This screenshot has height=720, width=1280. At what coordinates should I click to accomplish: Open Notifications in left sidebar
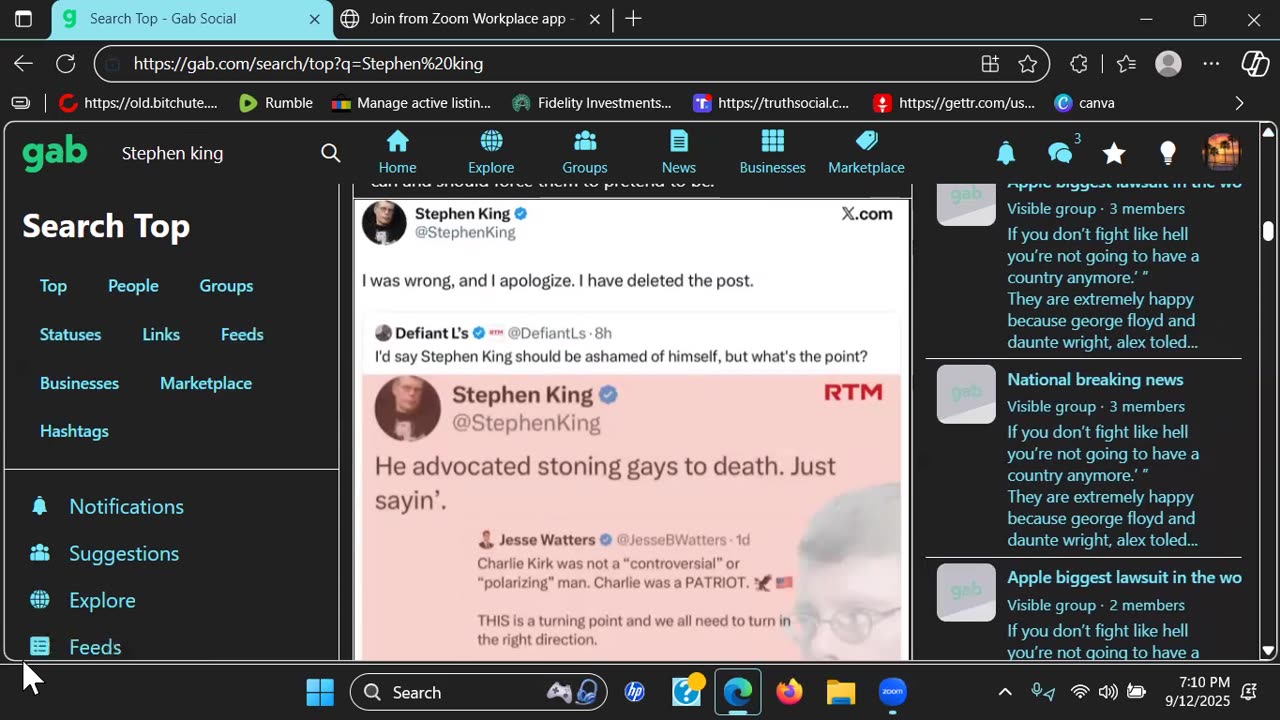[x=107, y=507]
